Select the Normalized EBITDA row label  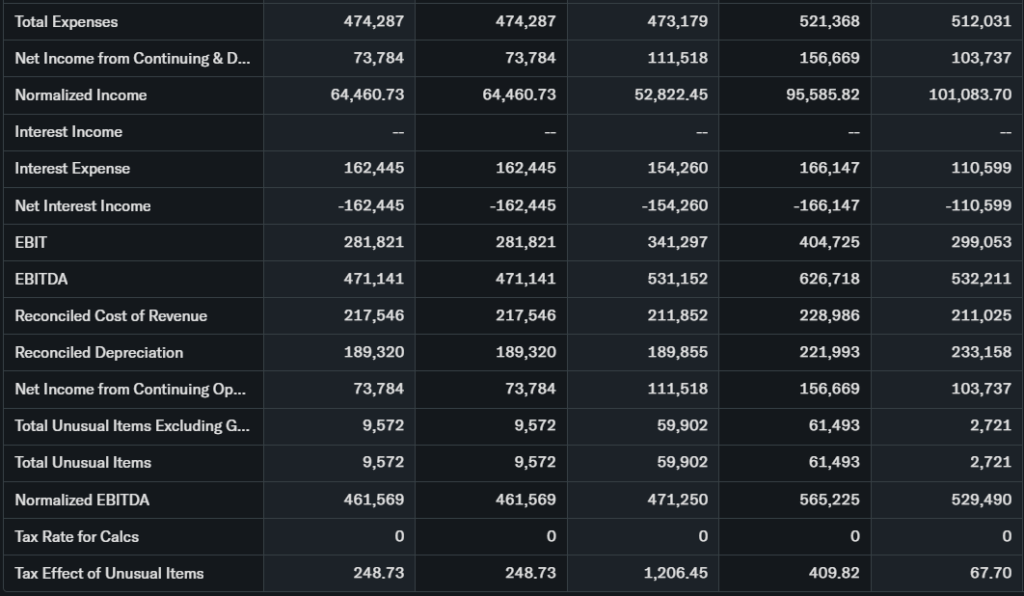point(82,499)
